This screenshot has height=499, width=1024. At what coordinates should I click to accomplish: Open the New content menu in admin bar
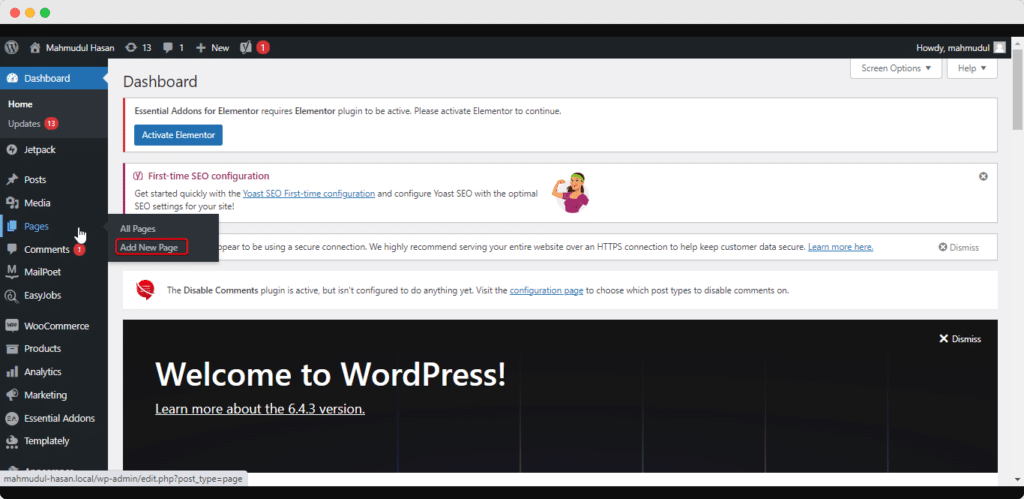(212, 47)
